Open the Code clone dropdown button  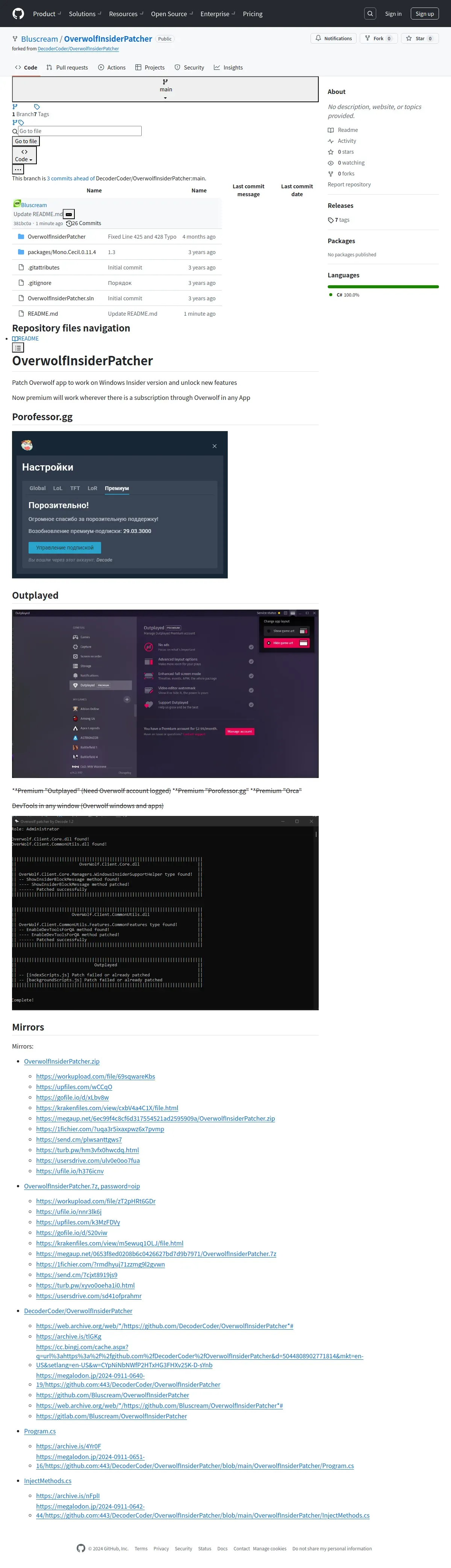(24, 155)
